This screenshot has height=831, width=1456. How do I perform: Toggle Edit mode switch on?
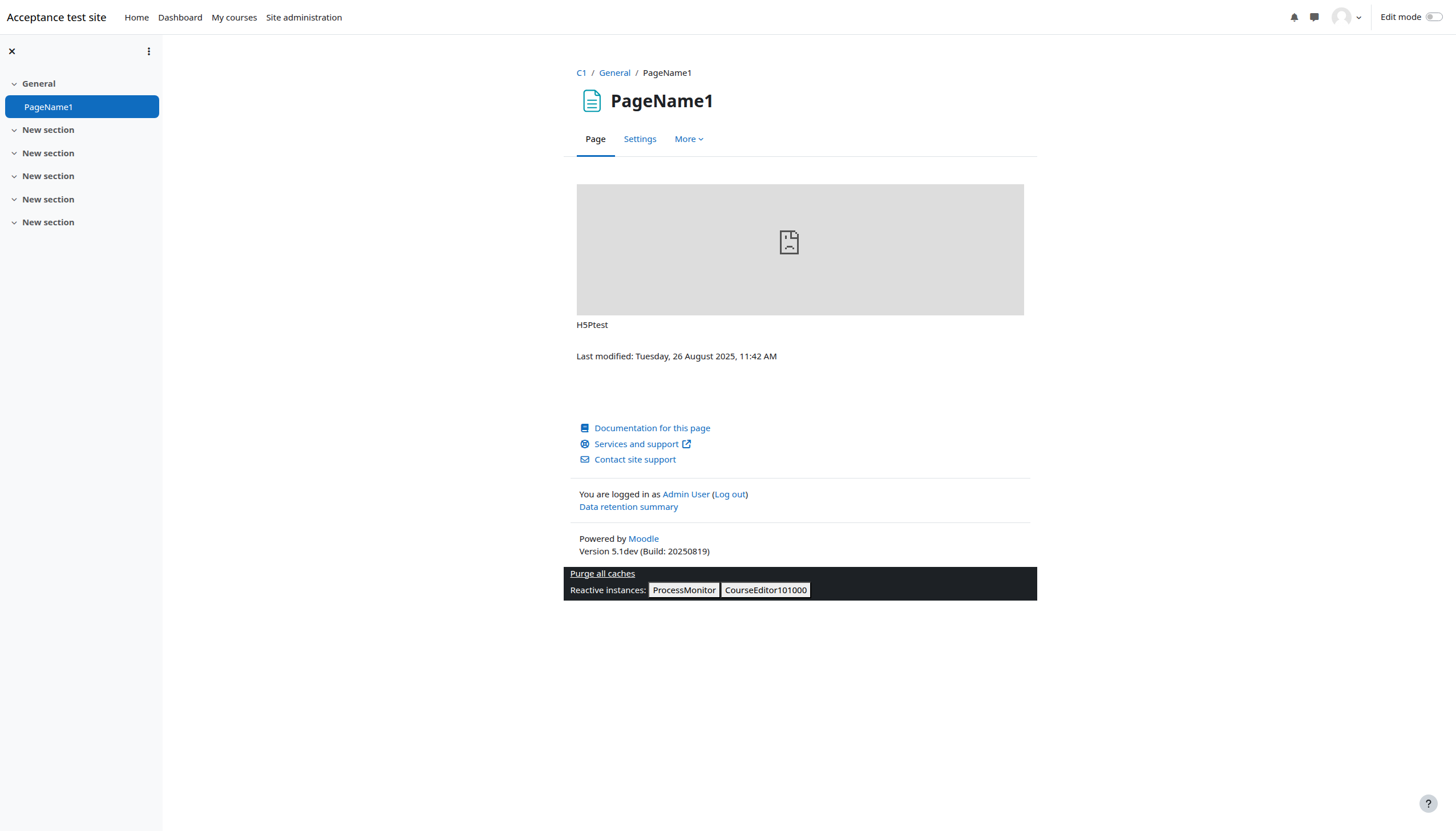(1434, 17)
